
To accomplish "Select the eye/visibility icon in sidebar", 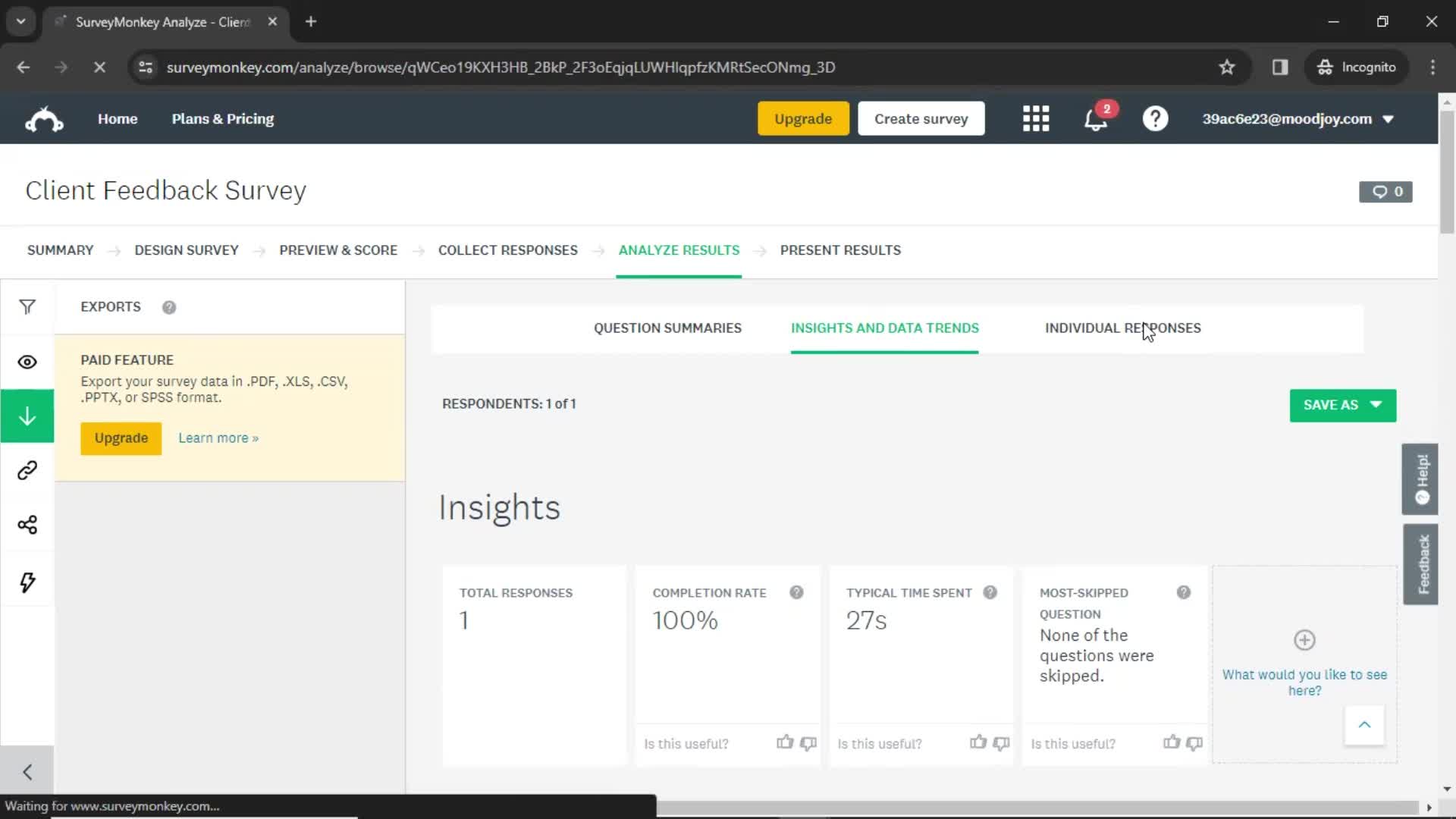I will pyautogui.click(x=27, y=362).
